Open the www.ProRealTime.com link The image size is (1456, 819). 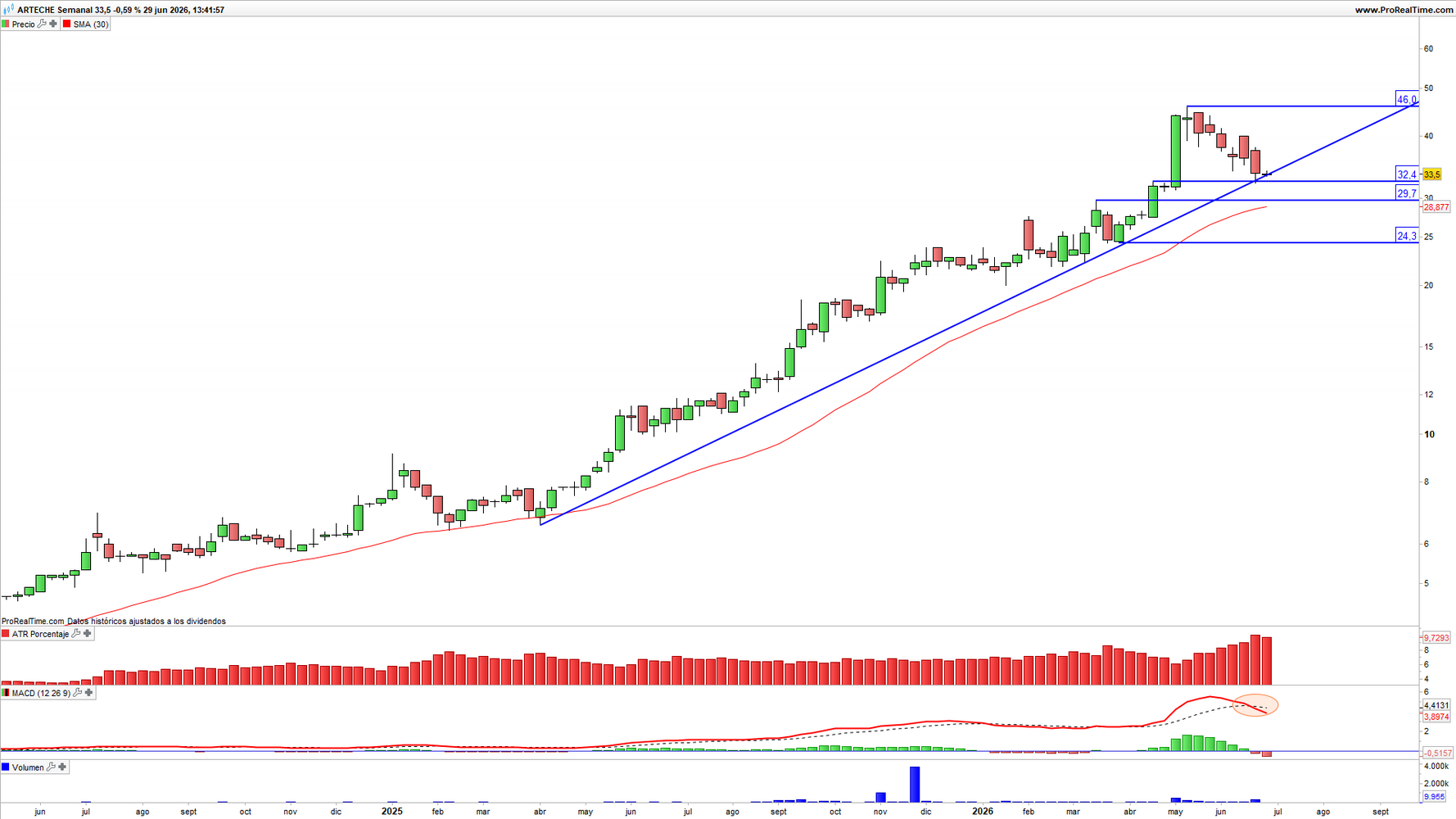tap(1404, 10)
